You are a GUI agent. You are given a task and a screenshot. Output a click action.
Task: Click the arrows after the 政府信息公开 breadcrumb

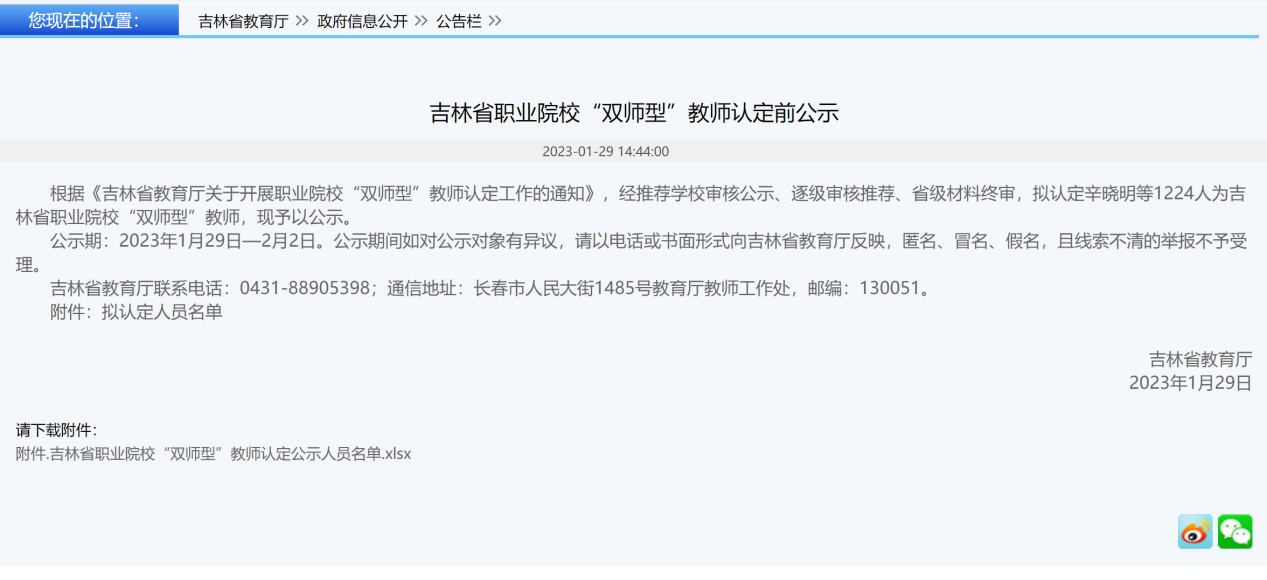[421, 21]
